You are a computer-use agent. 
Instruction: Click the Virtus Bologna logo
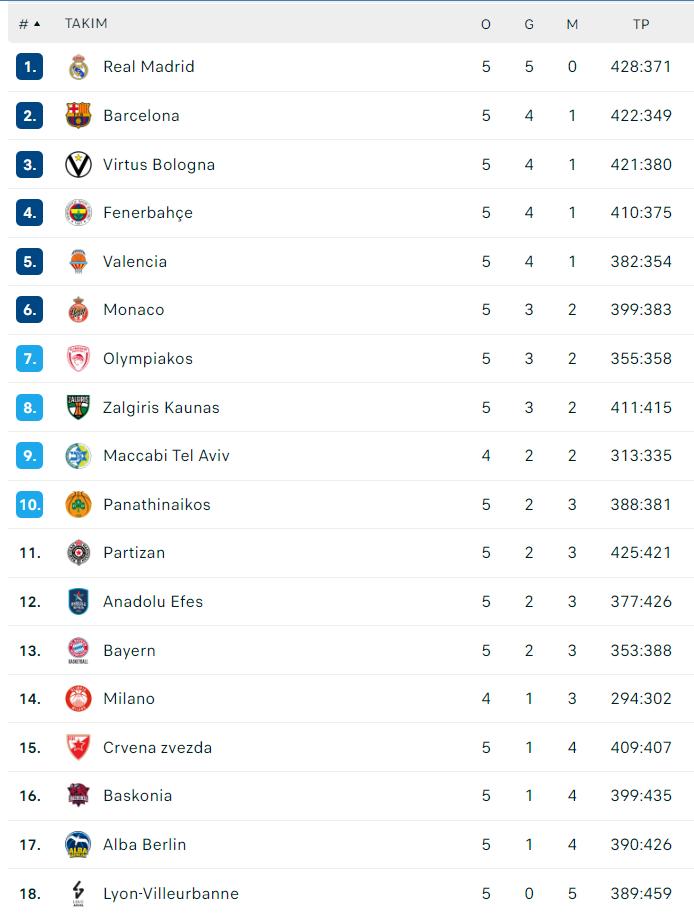pos(78,165)
